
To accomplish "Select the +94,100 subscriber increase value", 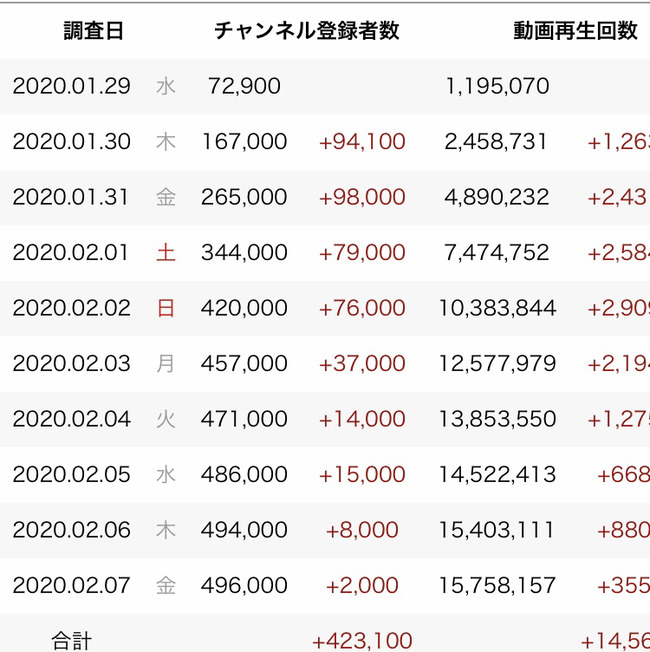I will 362,141.
